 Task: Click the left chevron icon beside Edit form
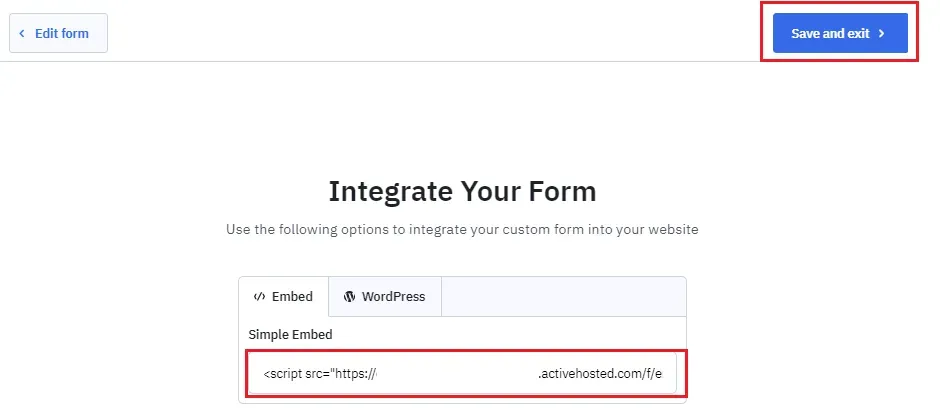22,34
